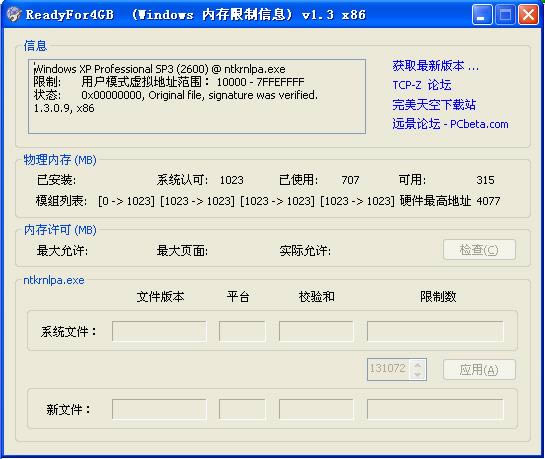The height and width of the screenshot is (459, 545).
Task: Click the 系统认可 value 1023
Action: (231, 180)
